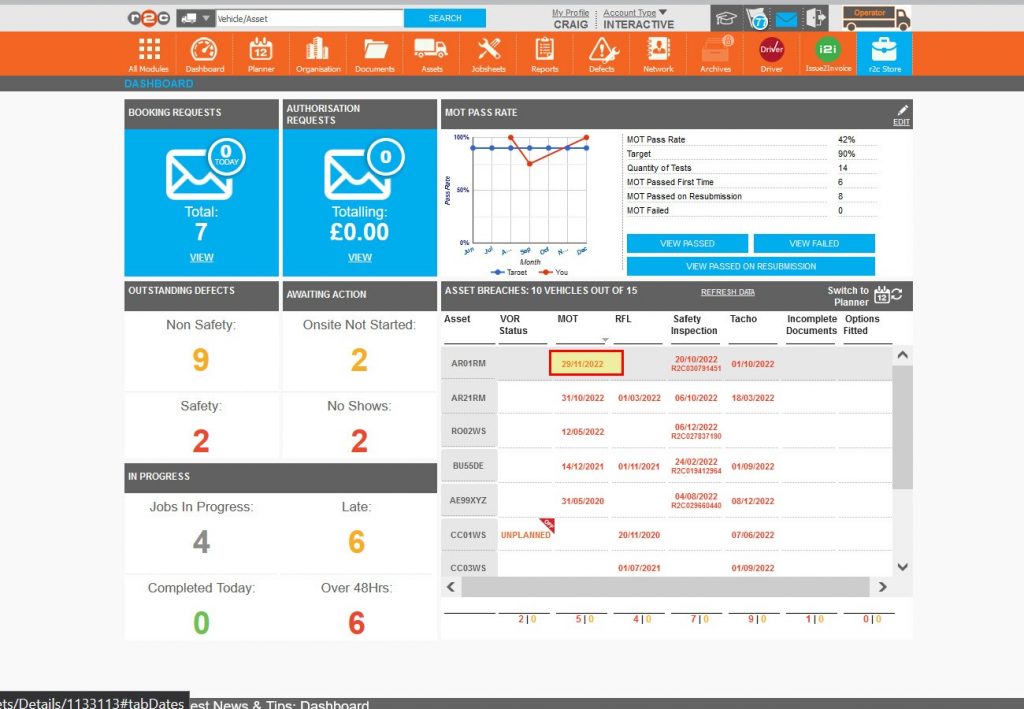Image resolution: width=1024 pixels, height=709 pixels.
Task: Click the Incomplete Documents column header
Action: coord(811,324)
